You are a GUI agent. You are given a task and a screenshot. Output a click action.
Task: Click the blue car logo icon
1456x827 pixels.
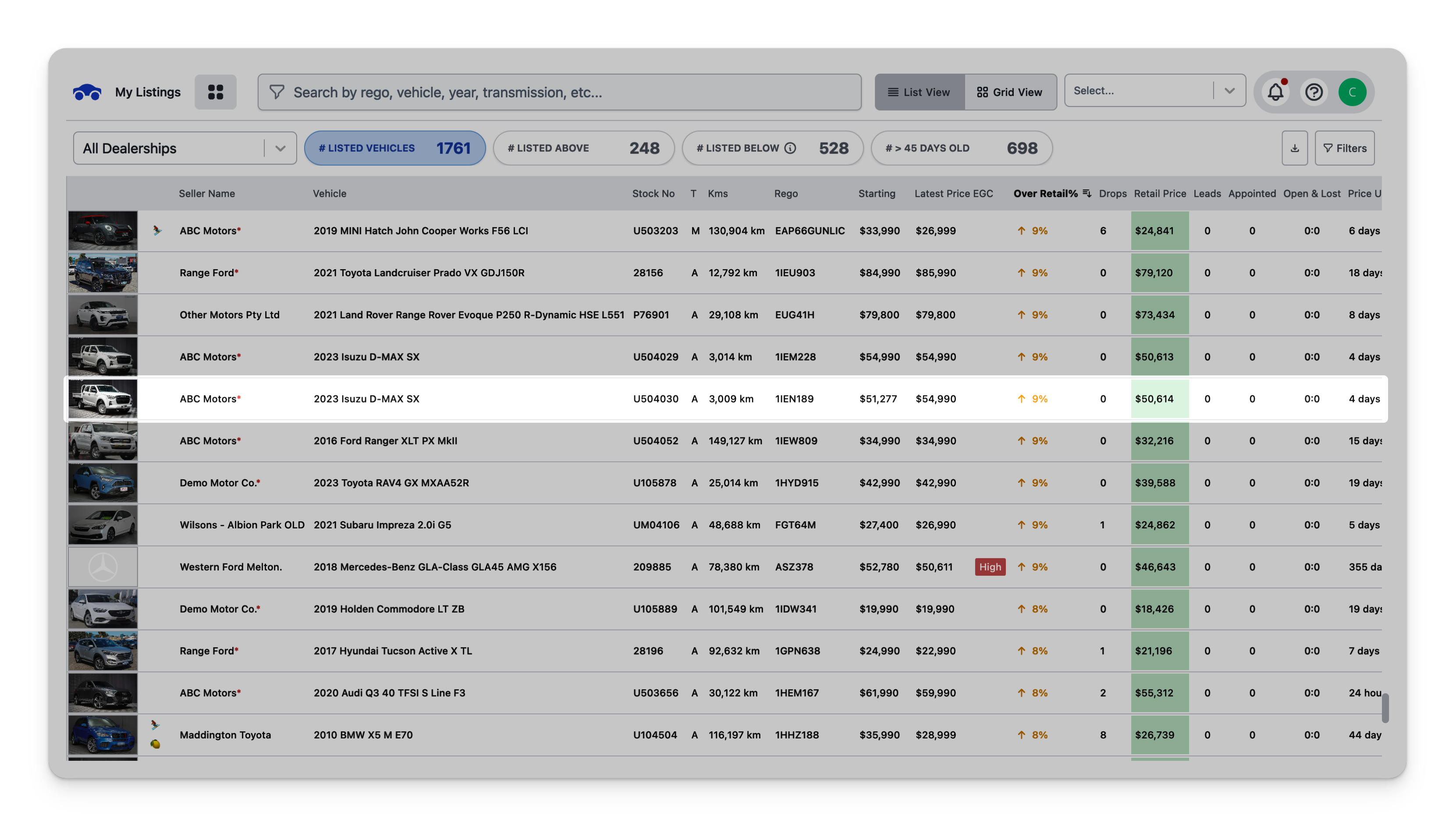point(87,92)
